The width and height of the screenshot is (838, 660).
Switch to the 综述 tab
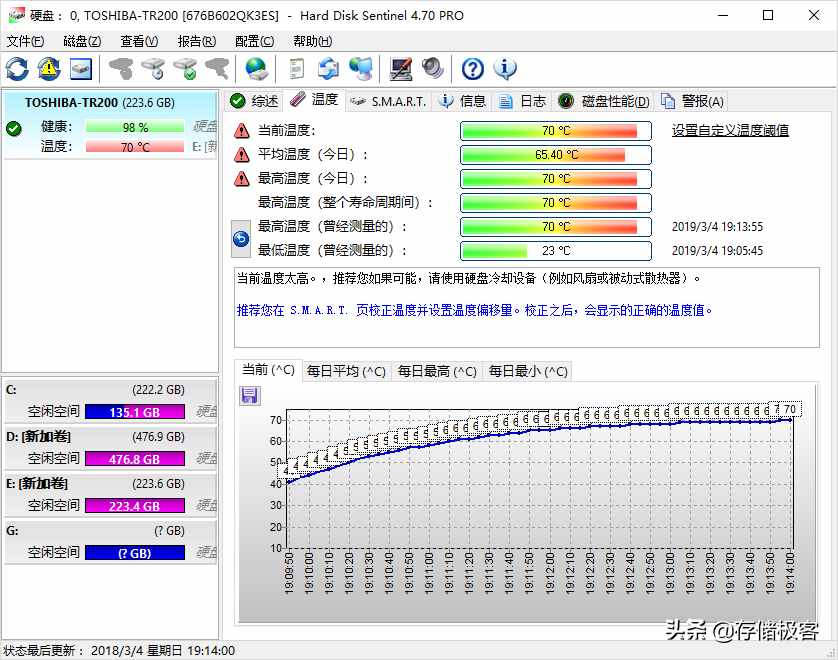tap(254, 101)
